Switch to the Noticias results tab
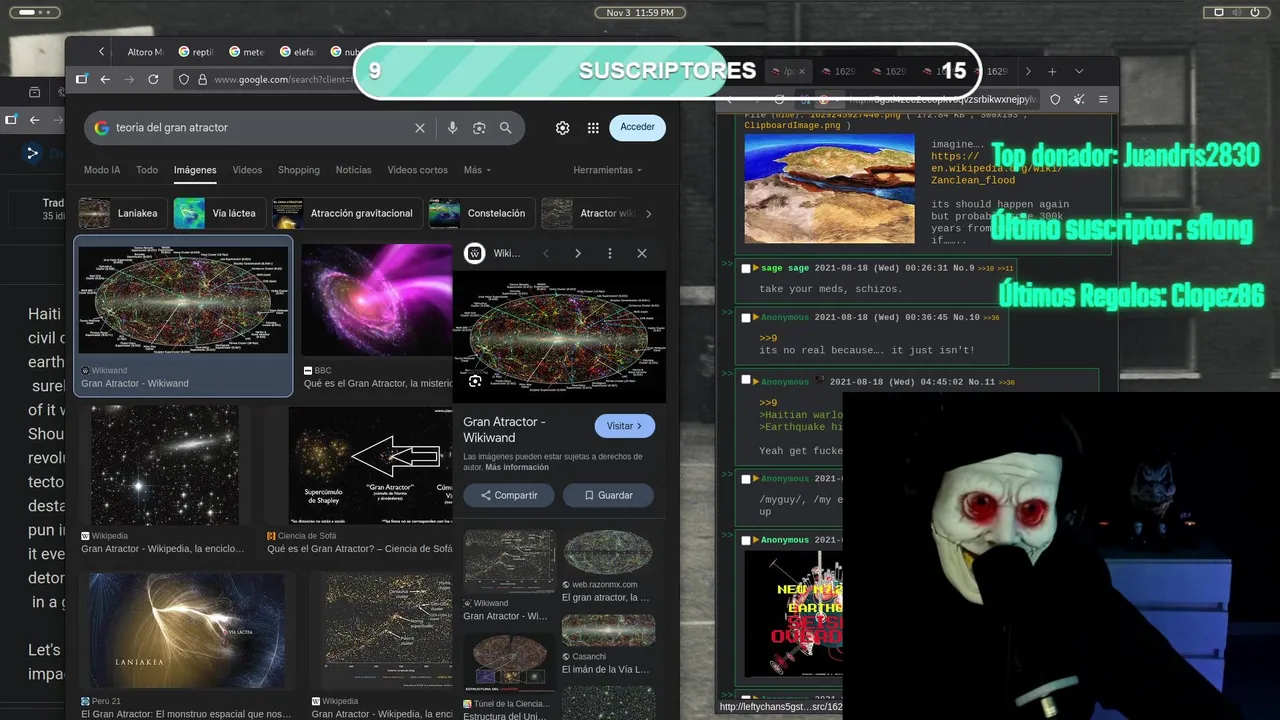The height and width of the screenshot is (720, 1280). [x=353, y=170]
